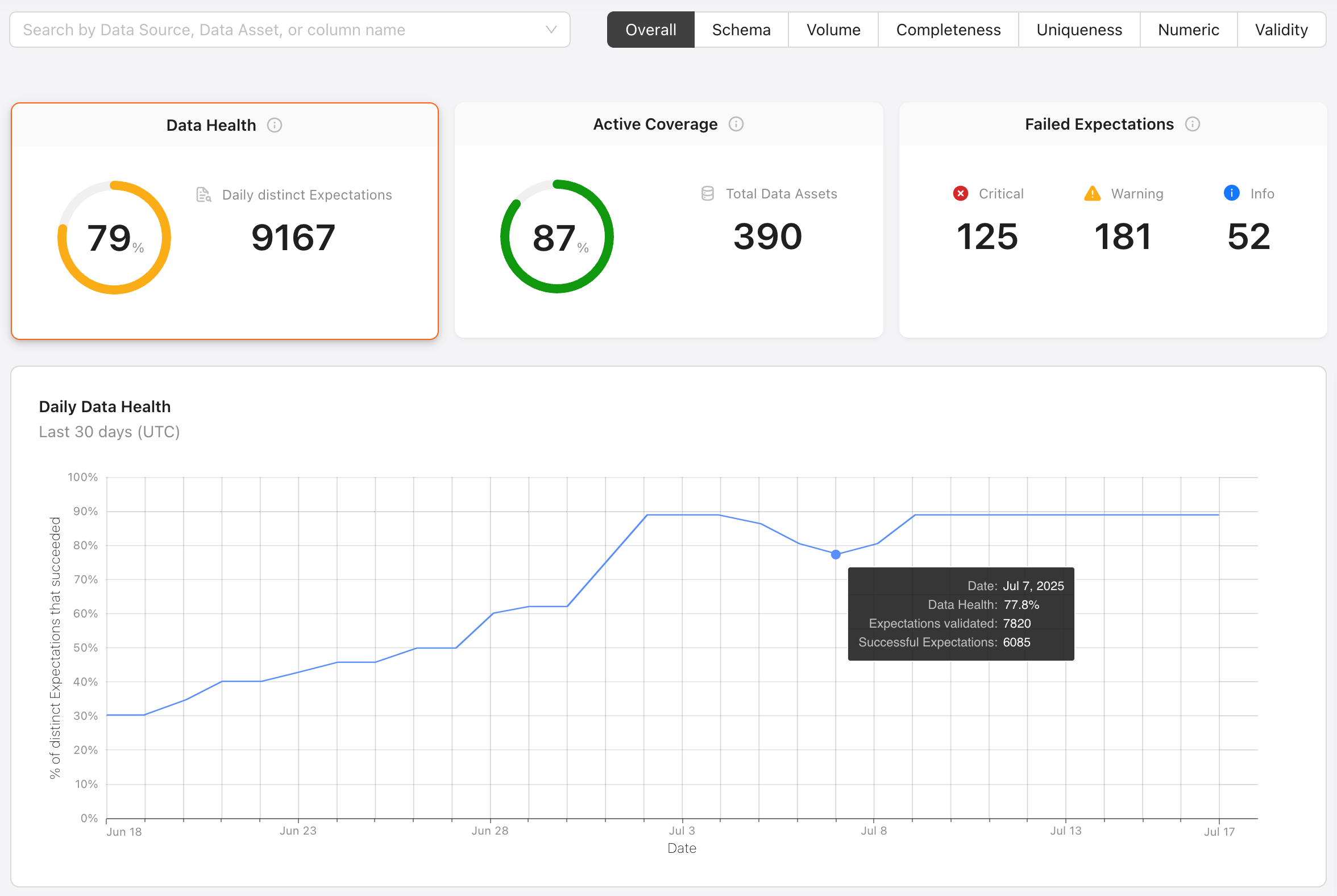
Task: Click the database icon beside Total Data Assets
Action: tap(707, 194)
